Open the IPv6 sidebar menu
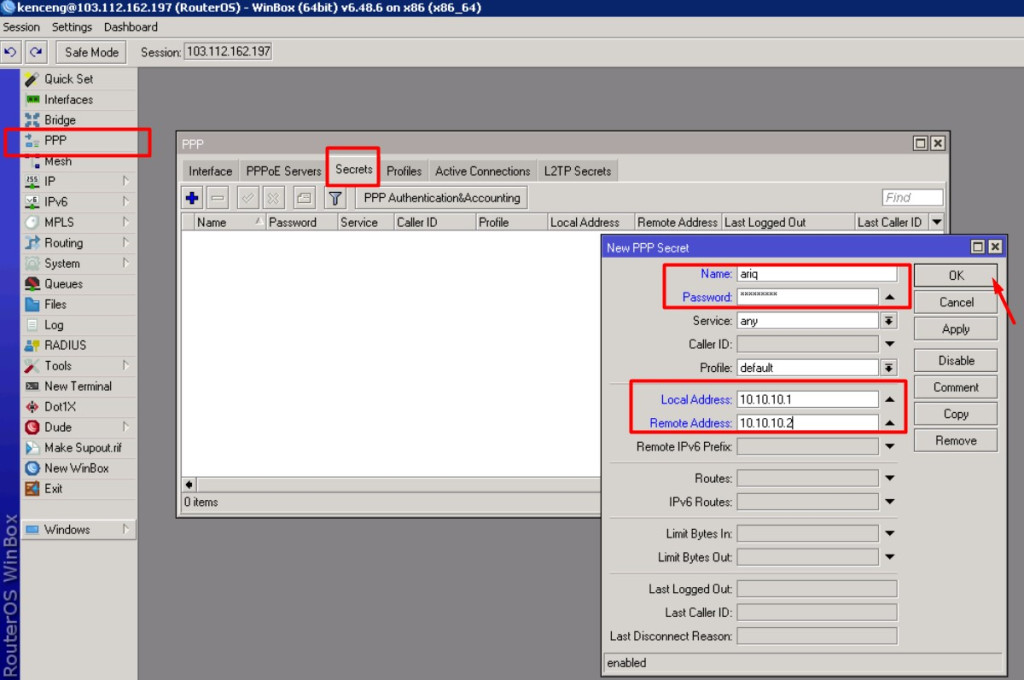1024x680 pixels. [x=78, y=202]
